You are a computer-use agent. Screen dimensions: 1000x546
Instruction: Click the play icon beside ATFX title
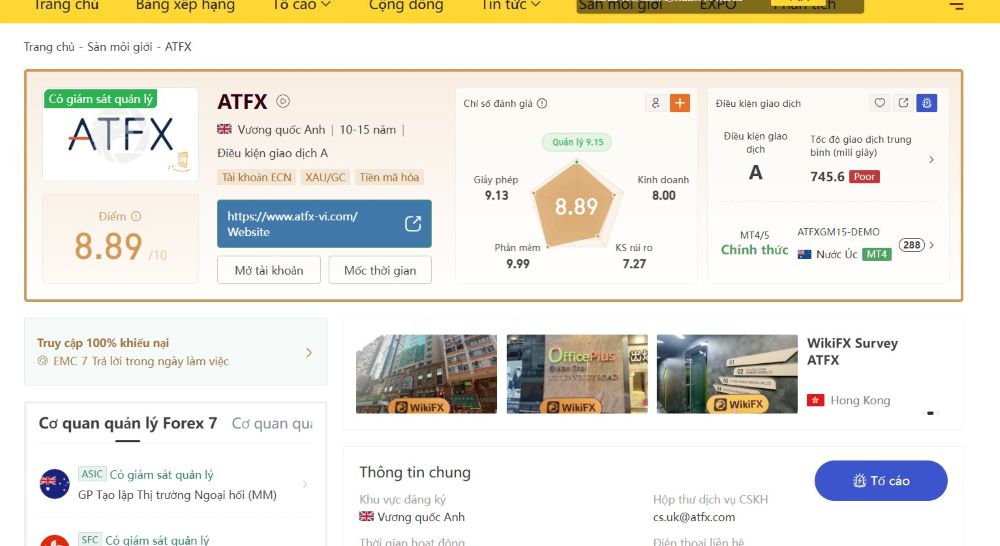[x=283, y=101]
